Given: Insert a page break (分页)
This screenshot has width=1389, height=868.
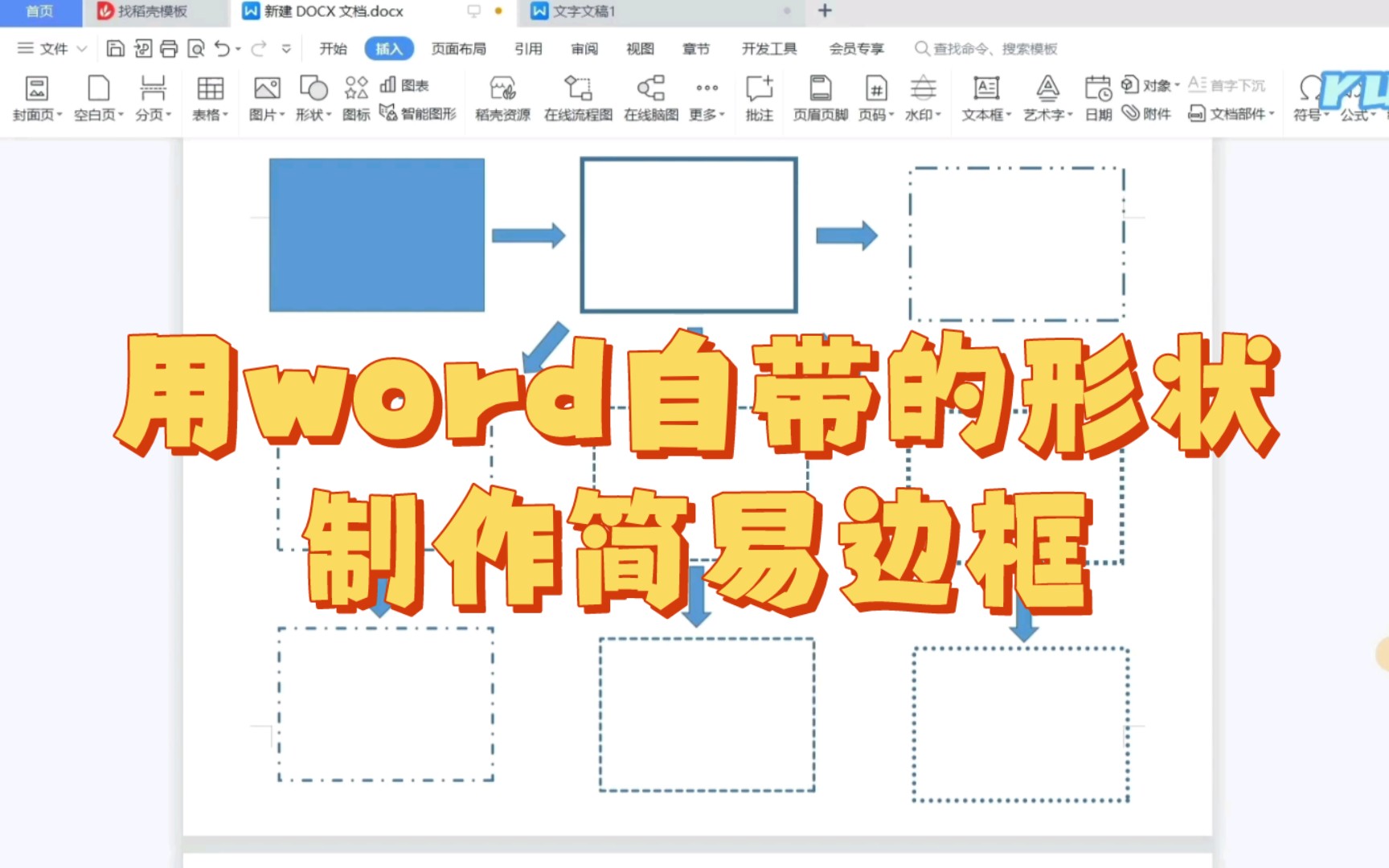Looking at the screenshot, I should click(x=153, y=98).
